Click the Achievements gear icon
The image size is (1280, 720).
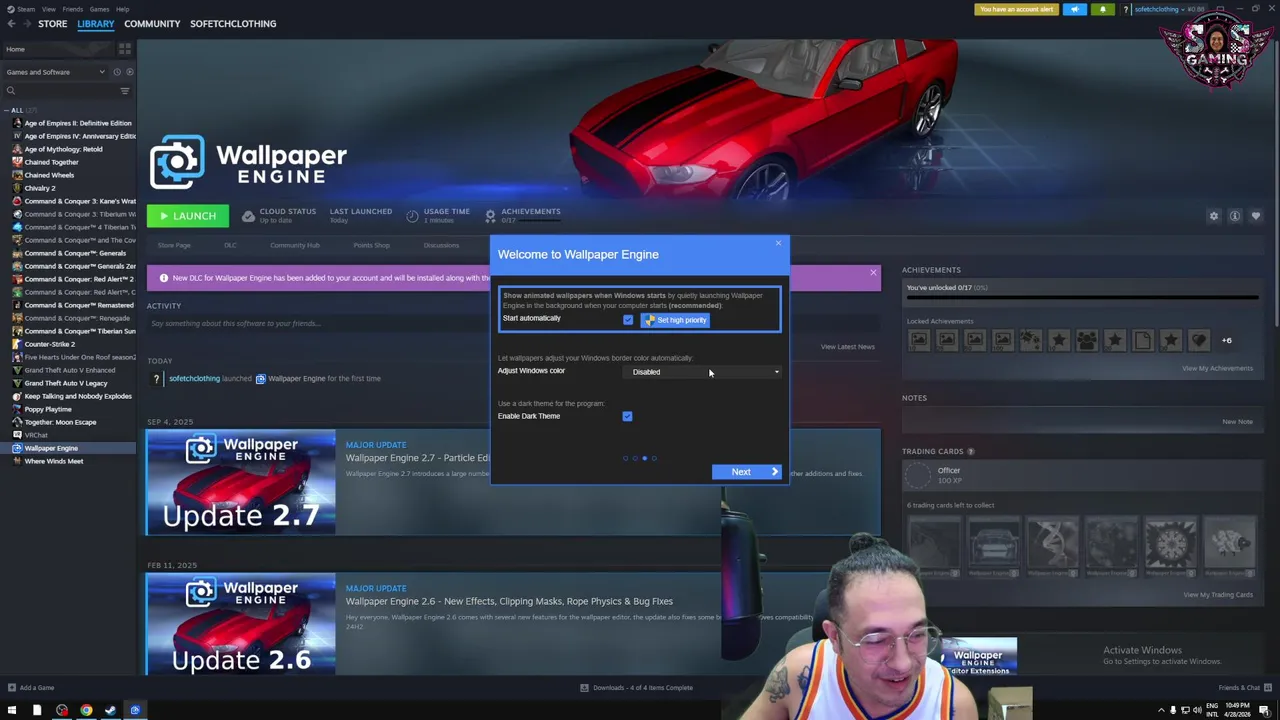(x=490, y=215)
